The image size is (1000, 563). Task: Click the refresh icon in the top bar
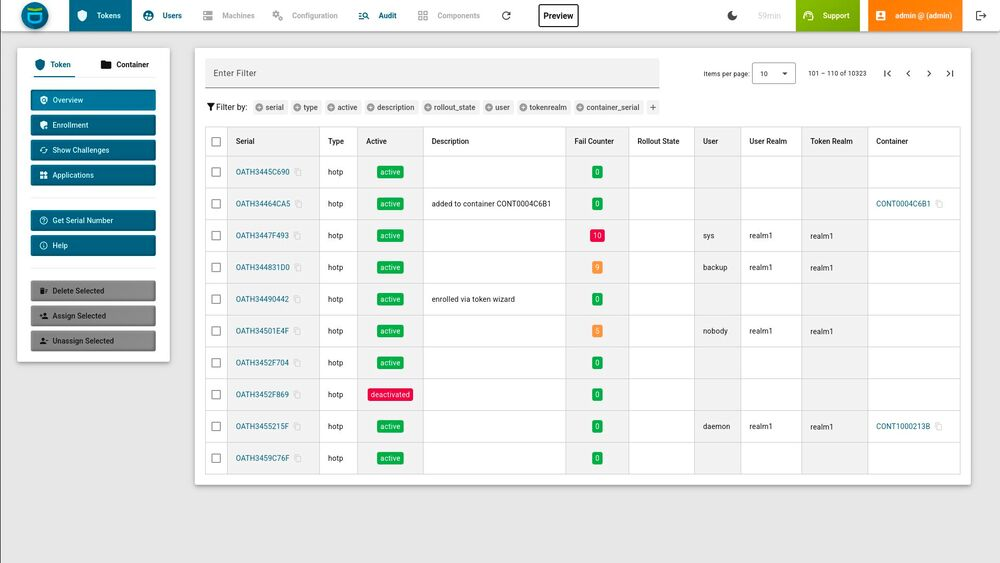tap(506, 15)
